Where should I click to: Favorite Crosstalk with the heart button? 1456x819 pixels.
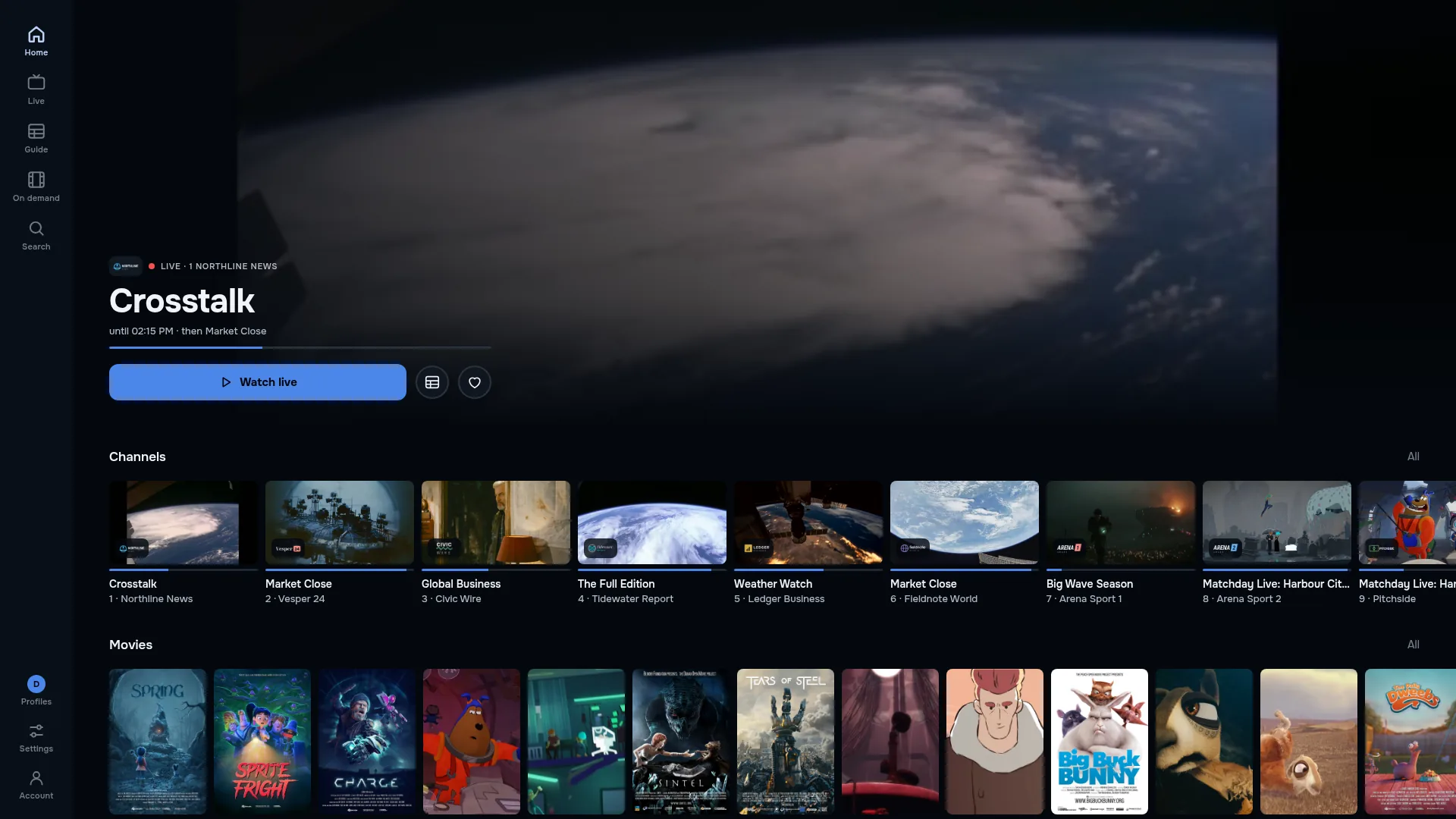[475, 382]
